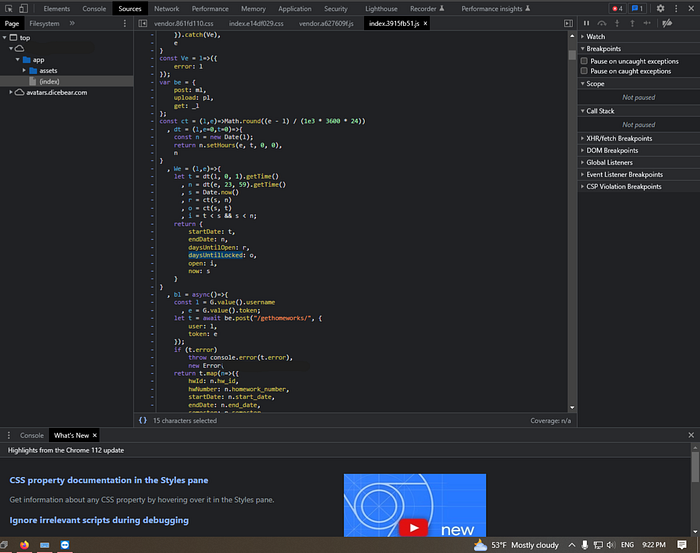Open vendor.861fd110.css file tab

coord(183,24)
